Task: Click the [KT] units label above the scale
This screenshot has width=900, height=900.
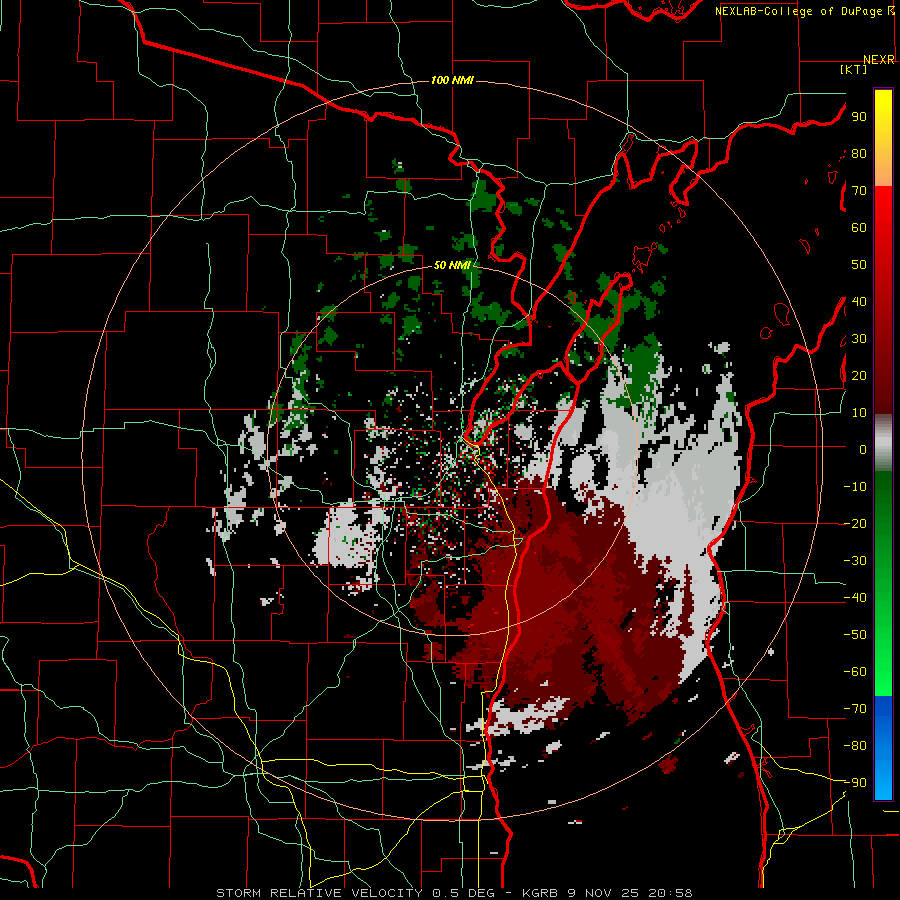Action: click(x=853, y=69)
